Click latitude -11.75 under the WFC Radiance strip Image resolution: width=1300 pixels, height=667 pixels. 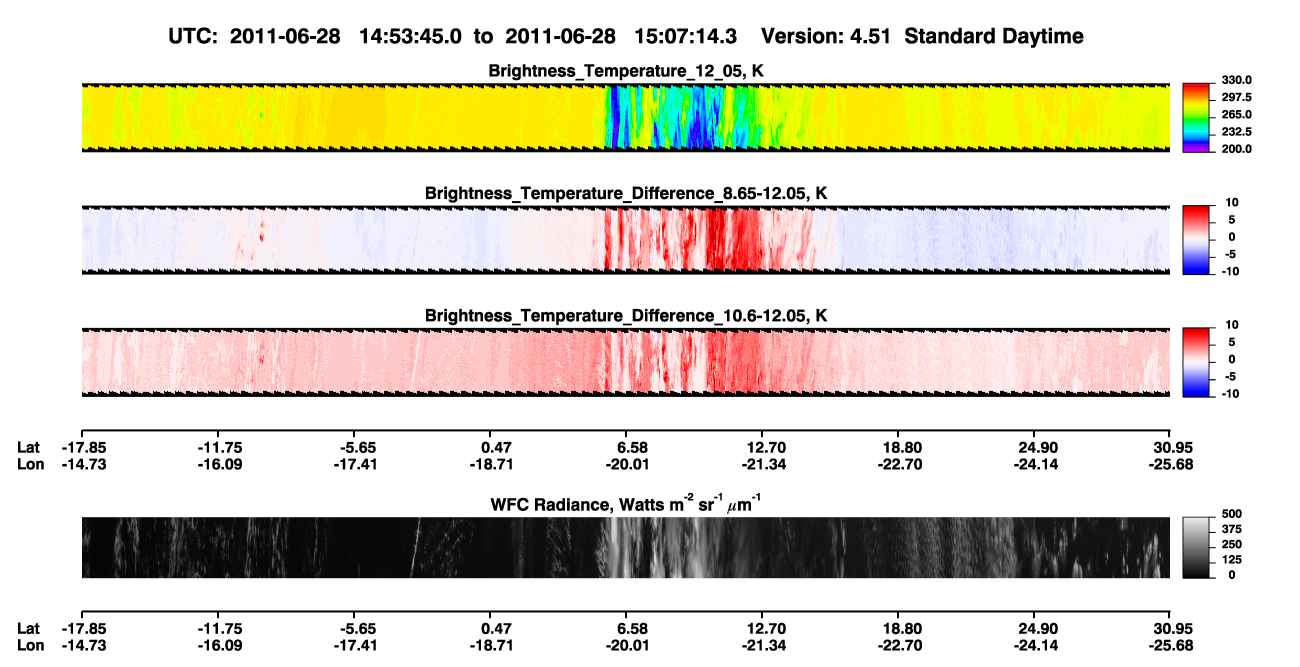[x=218, y=628]
